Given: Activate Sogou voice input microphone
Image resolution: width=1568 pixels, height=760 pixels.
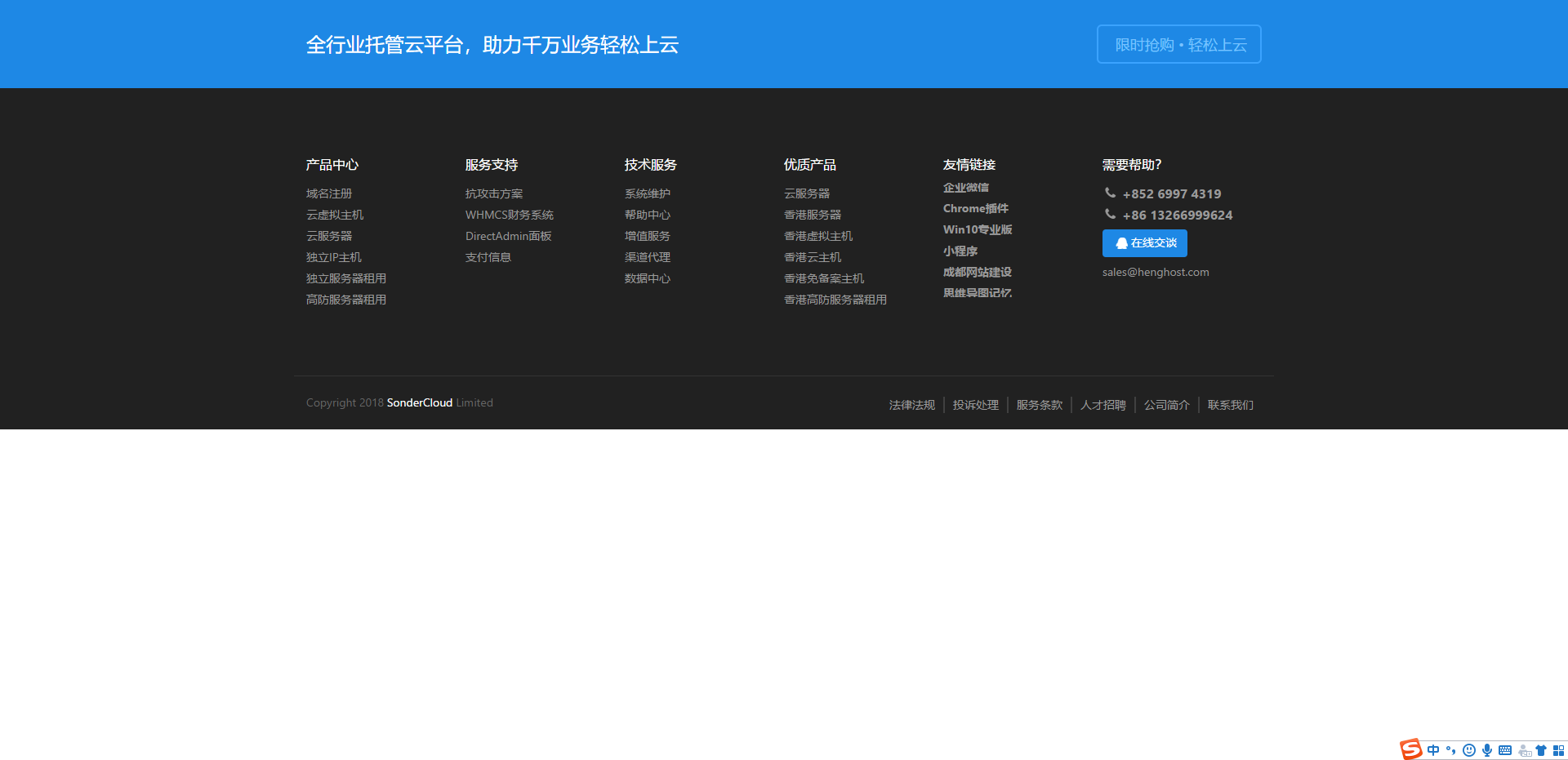Looking at the screenshot, I should [1487, 750].
